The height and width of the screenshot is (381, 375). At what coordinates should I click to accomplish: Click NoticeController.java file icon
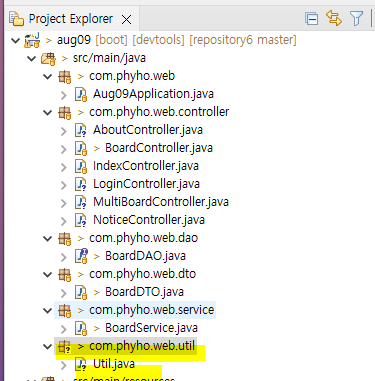click(81, 220)
